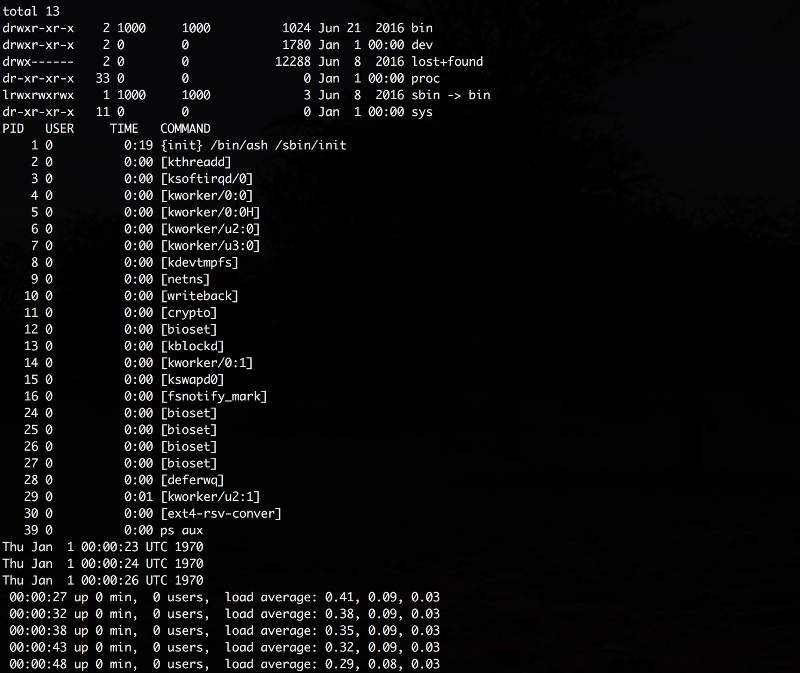Click '{init} /bin/ash /sbin/init' command
Screen dimensions: 800x673
pos(254,145)
